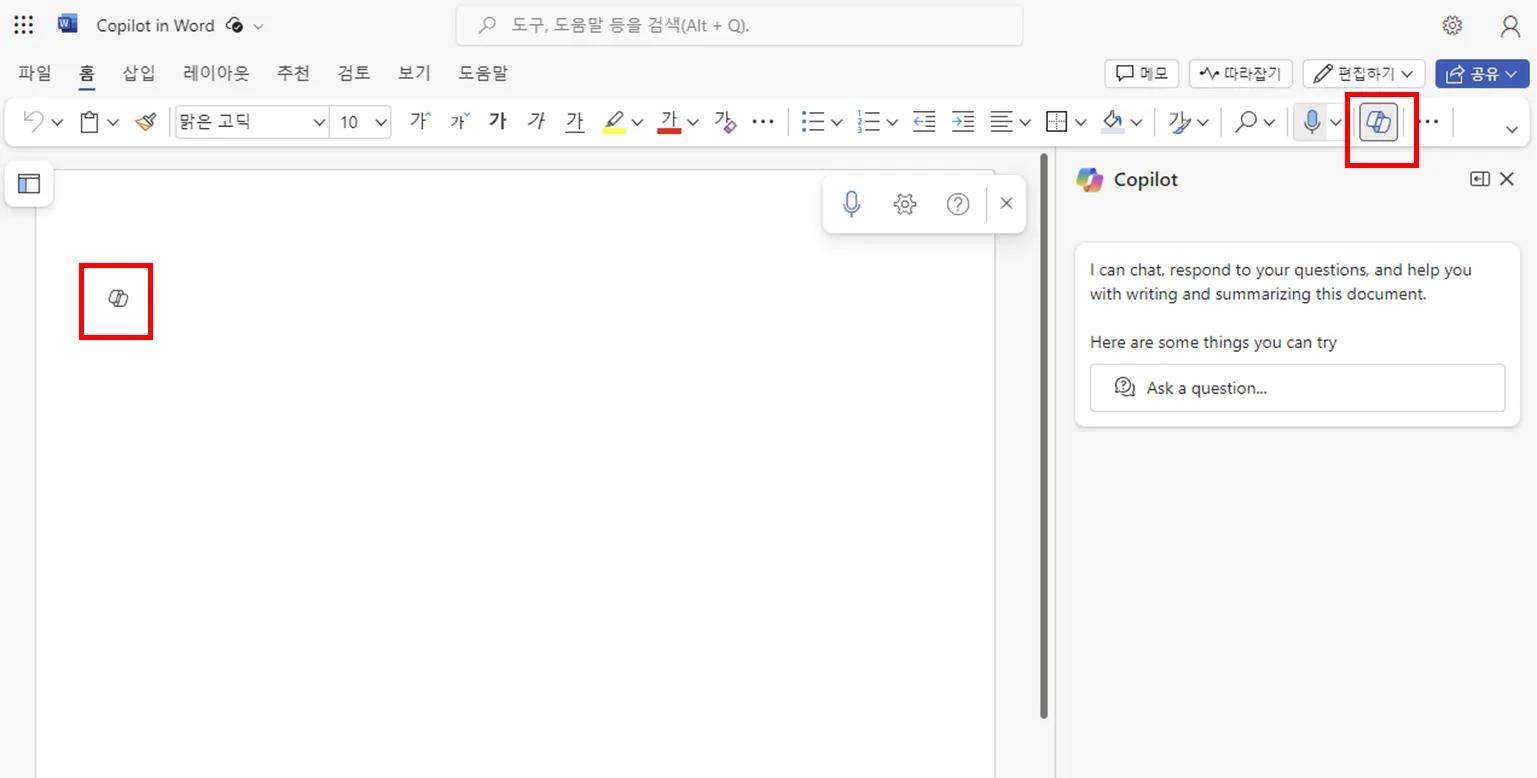
Task: Open dictation settings gear on floating toolbar
Action: (905, 204)
